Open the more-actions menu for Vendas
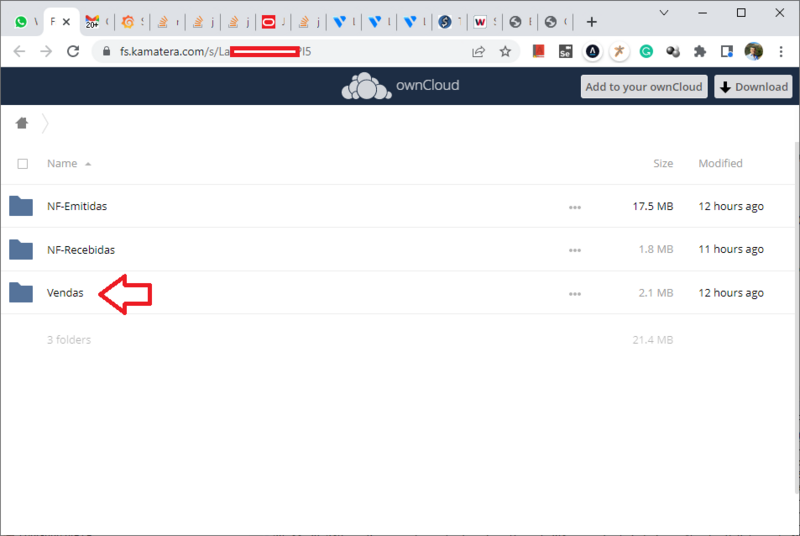Screen dimensions: 800x536 tap(575, 294)
